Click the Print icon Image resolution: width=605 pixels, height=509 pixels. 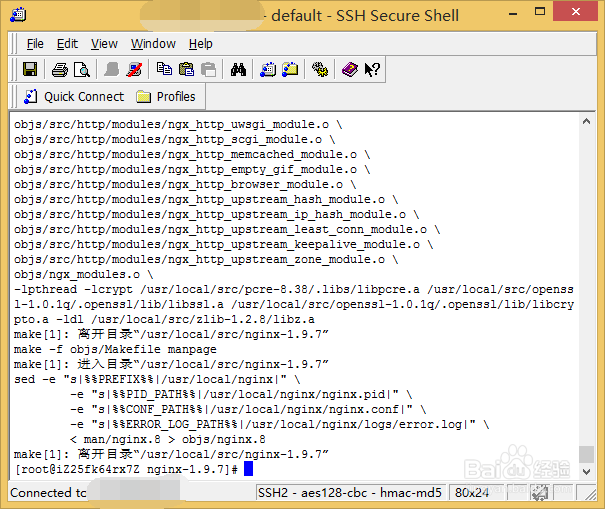pyautogui.click(x=60, y=70)
